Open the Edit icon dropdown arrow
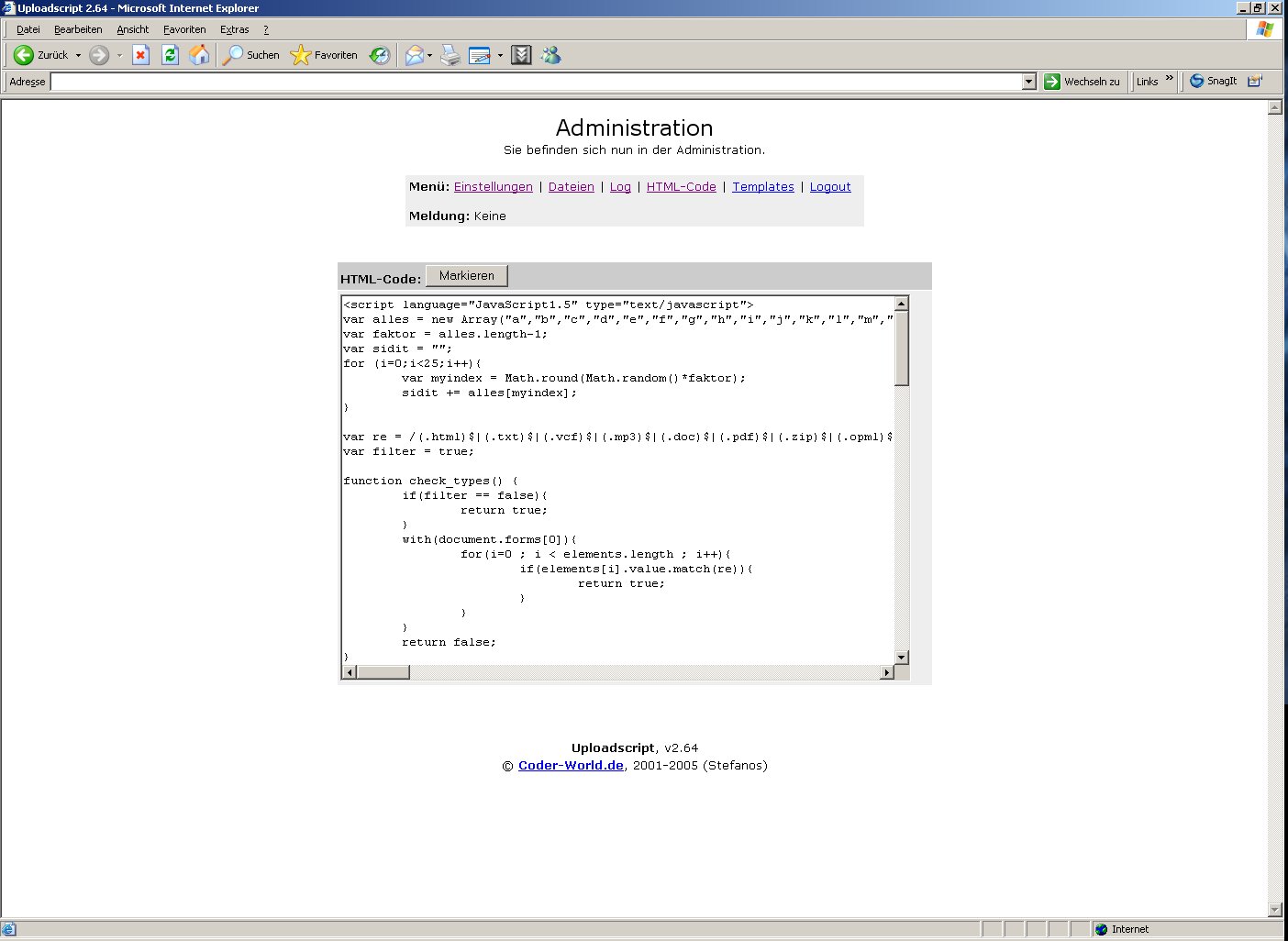Screen dimensions: 1288x941 tap(500, 55)
